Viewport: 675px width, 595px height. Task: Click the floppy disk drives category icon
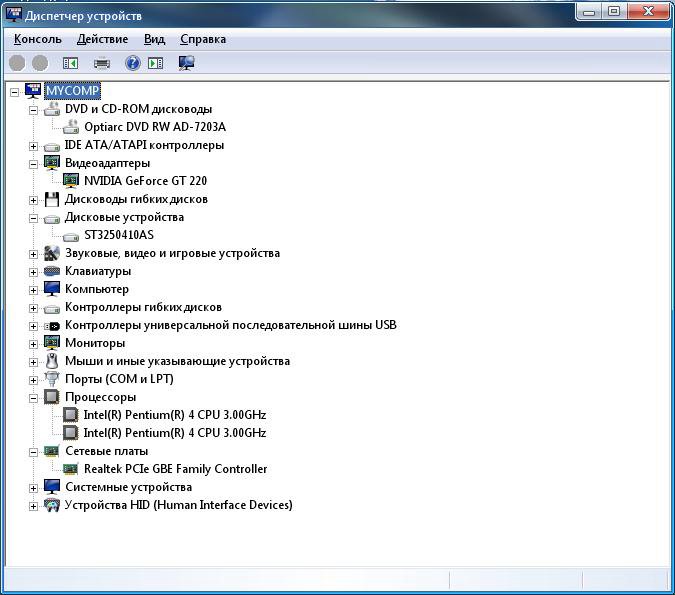tap(52, 199)
